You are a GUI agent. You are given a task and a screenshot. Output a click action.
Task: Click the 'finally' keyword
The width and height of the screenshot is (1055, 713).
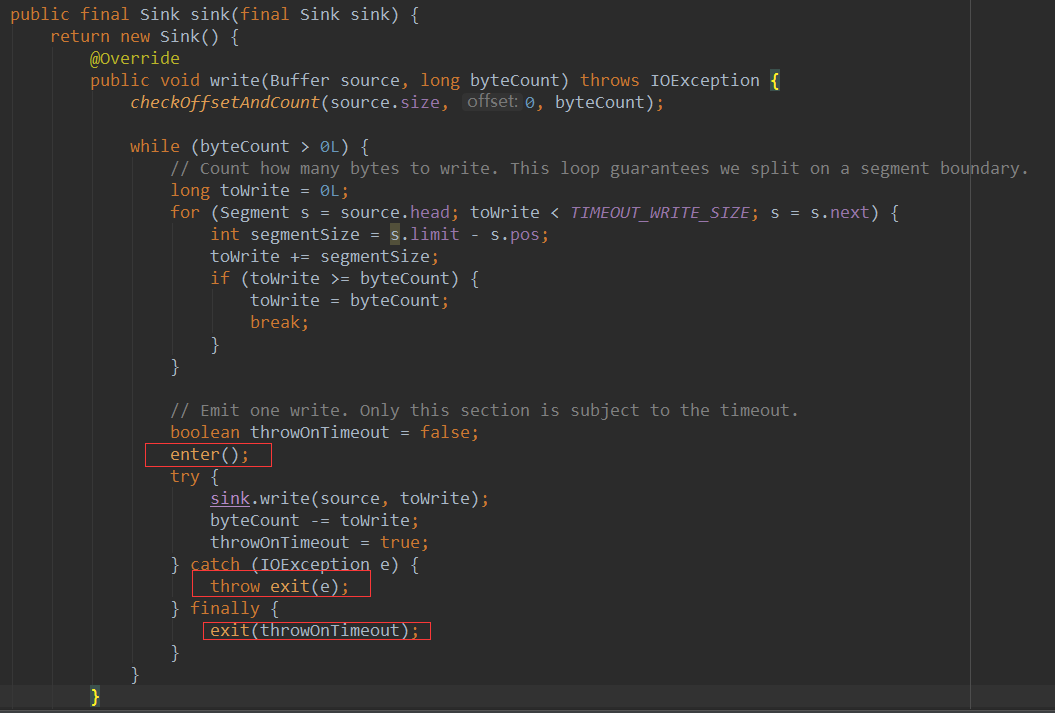click(x=225, y=608)
